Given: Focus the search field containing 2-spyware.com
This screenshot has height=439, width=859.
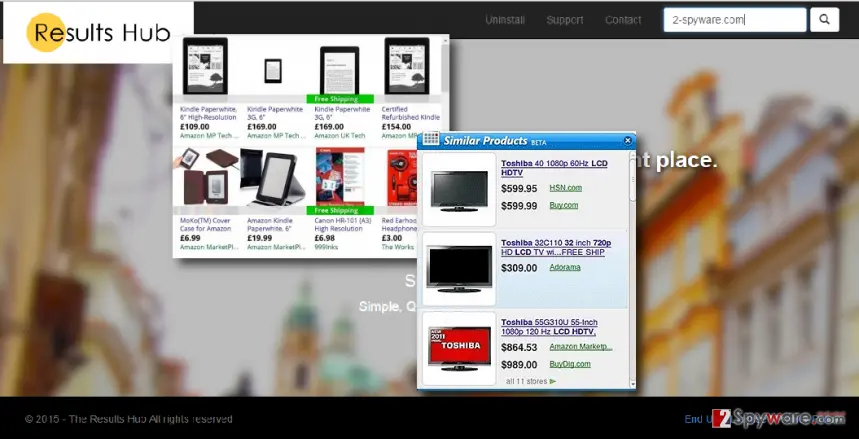Looking at the screenshot, I should pyautogui.click(x=735, y=20).
